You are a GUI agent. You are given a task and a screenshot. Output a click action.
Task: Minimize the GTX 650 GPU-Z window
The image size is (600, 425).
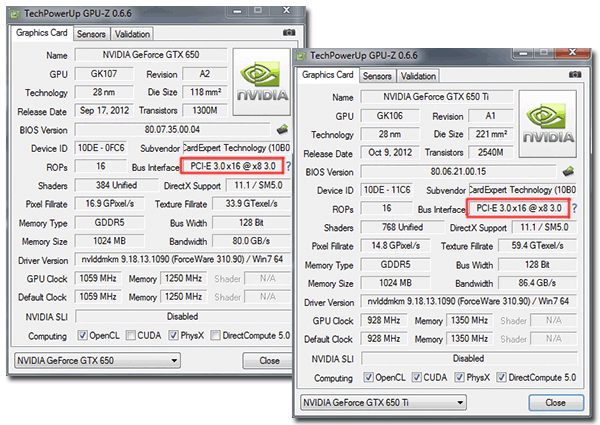click(237, 11)
